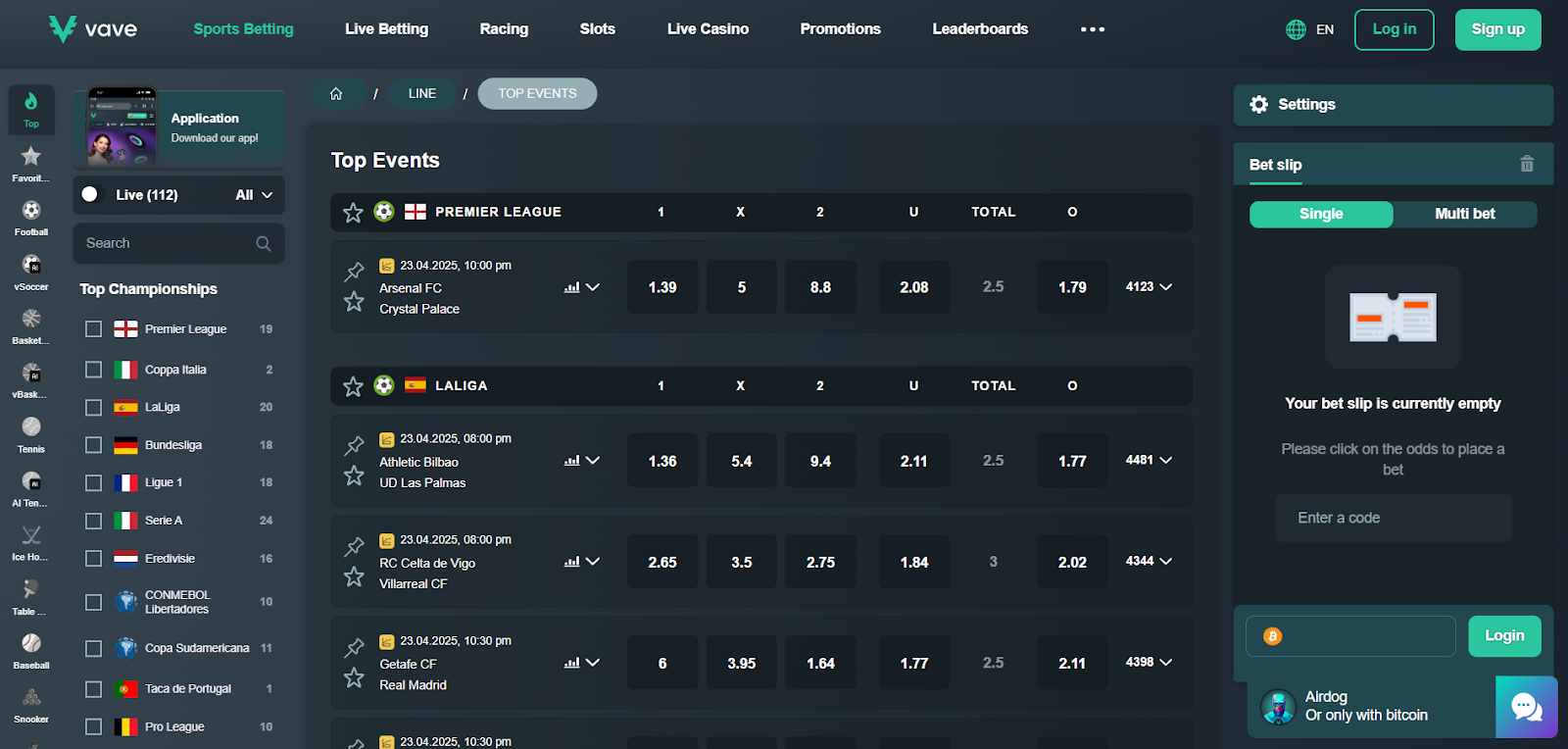The image size is (1568, 749).
Task: Open Settings gear in right panel
Action: point(1259,105)
